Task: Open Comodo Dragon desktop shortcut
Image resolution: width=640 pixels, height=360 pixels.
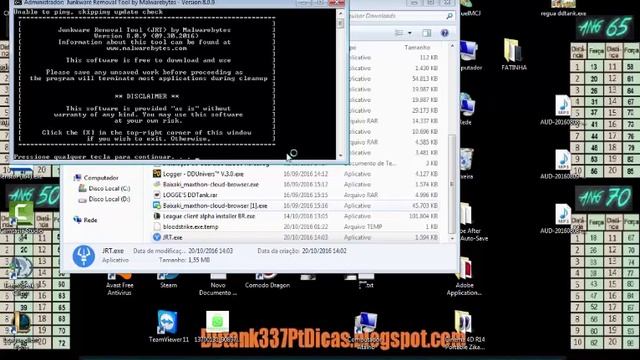Action: tap(267, 281)
